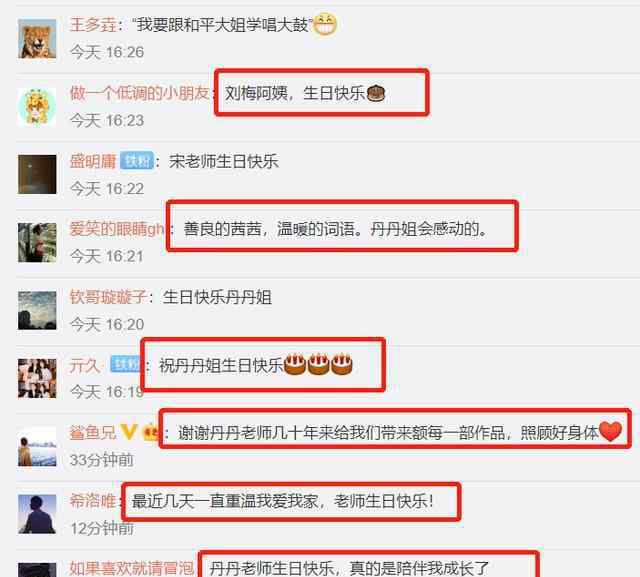The image size is (640, 577).
Task: Click the cartoon giraffe avatar
Action: (37, 107)
